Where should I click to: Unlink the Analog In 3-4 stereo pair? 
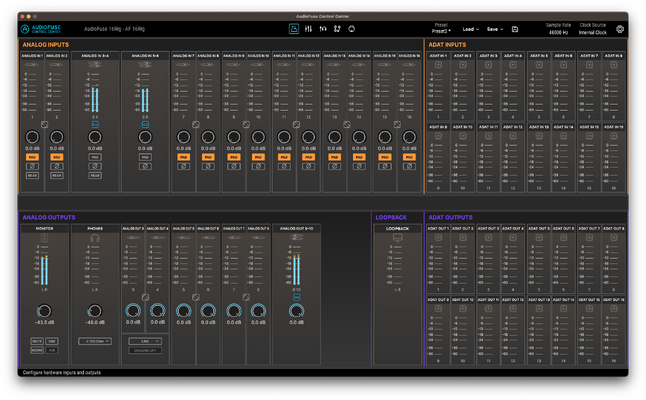[x=95, y=124]
